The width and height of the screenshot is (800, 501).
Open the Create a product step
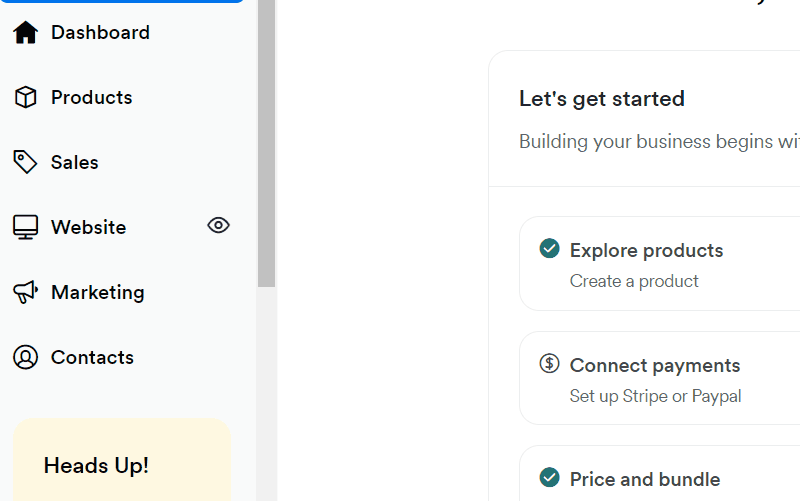pos(634,281)
